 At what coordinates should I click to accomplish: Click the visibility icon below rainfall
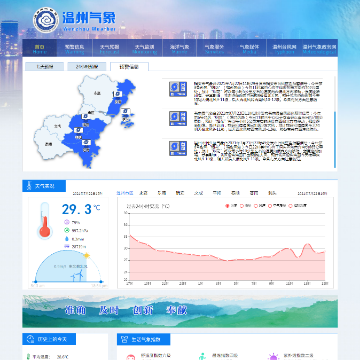[x=67, y=247]
